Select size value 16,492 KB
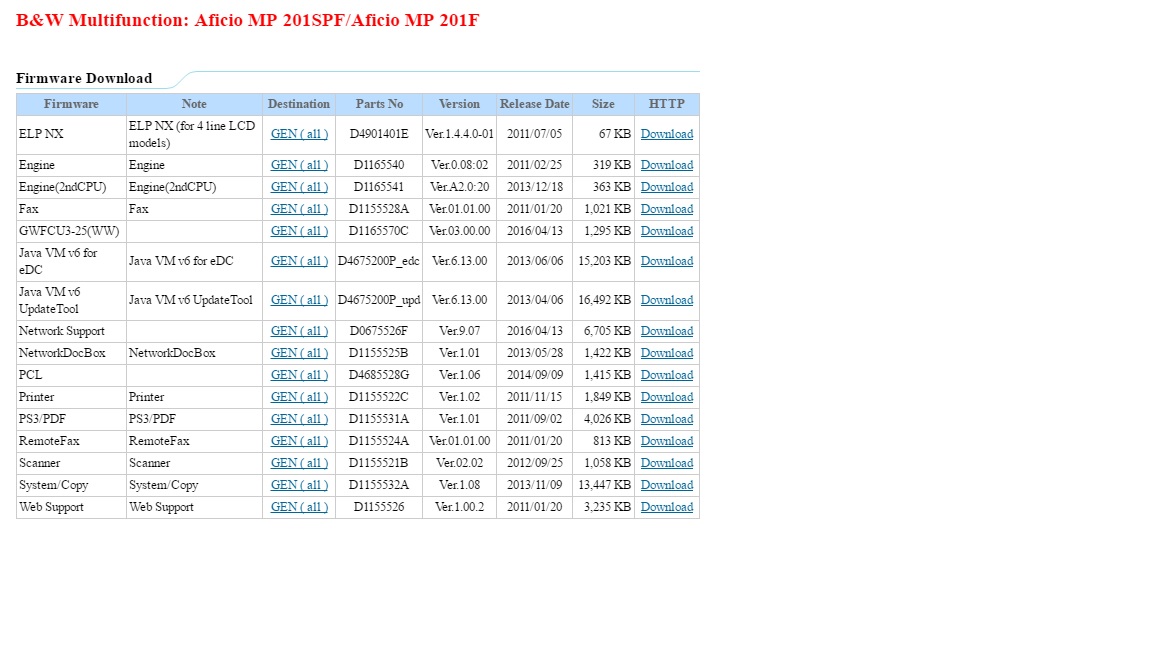This screenshot has width=1152, height=648. pos(605,300)
